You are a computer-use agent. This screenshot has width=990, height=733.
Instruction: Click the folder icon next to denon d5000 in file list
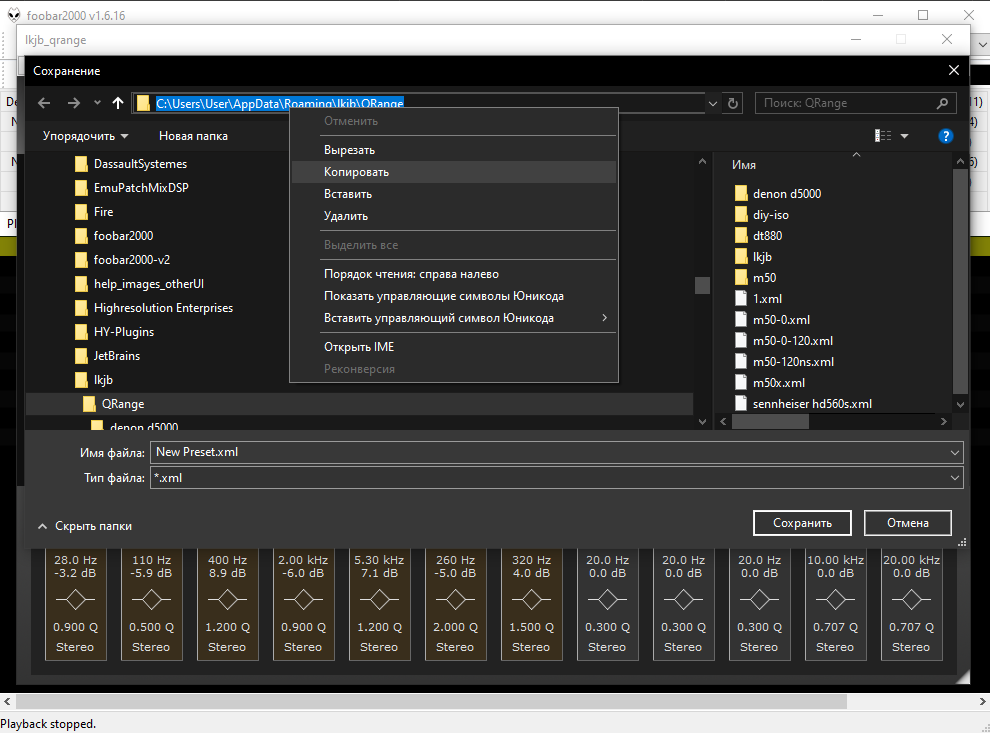[741, 194]
